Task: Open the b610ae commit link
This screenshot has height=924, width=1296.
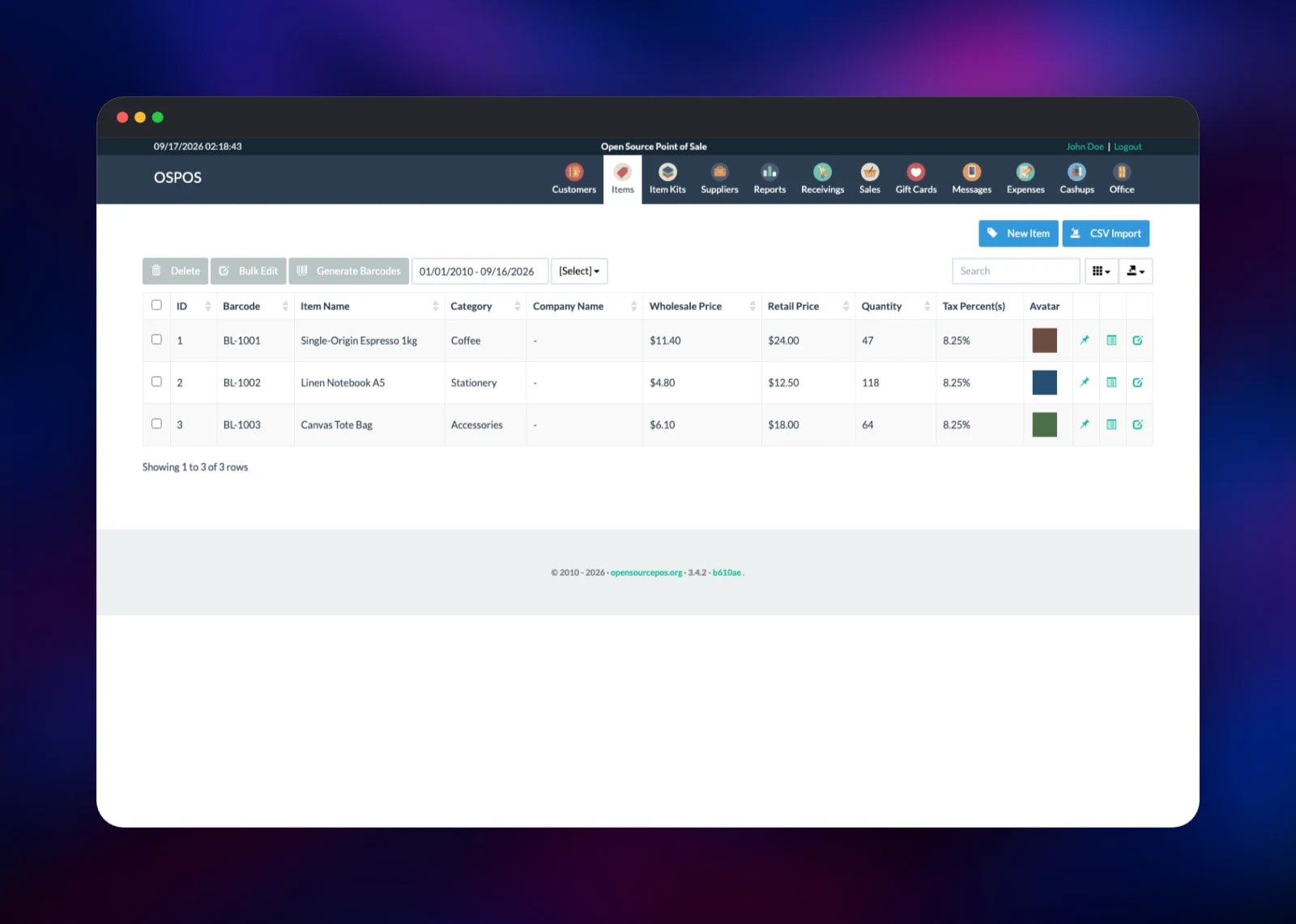Action: coord(727,573)
